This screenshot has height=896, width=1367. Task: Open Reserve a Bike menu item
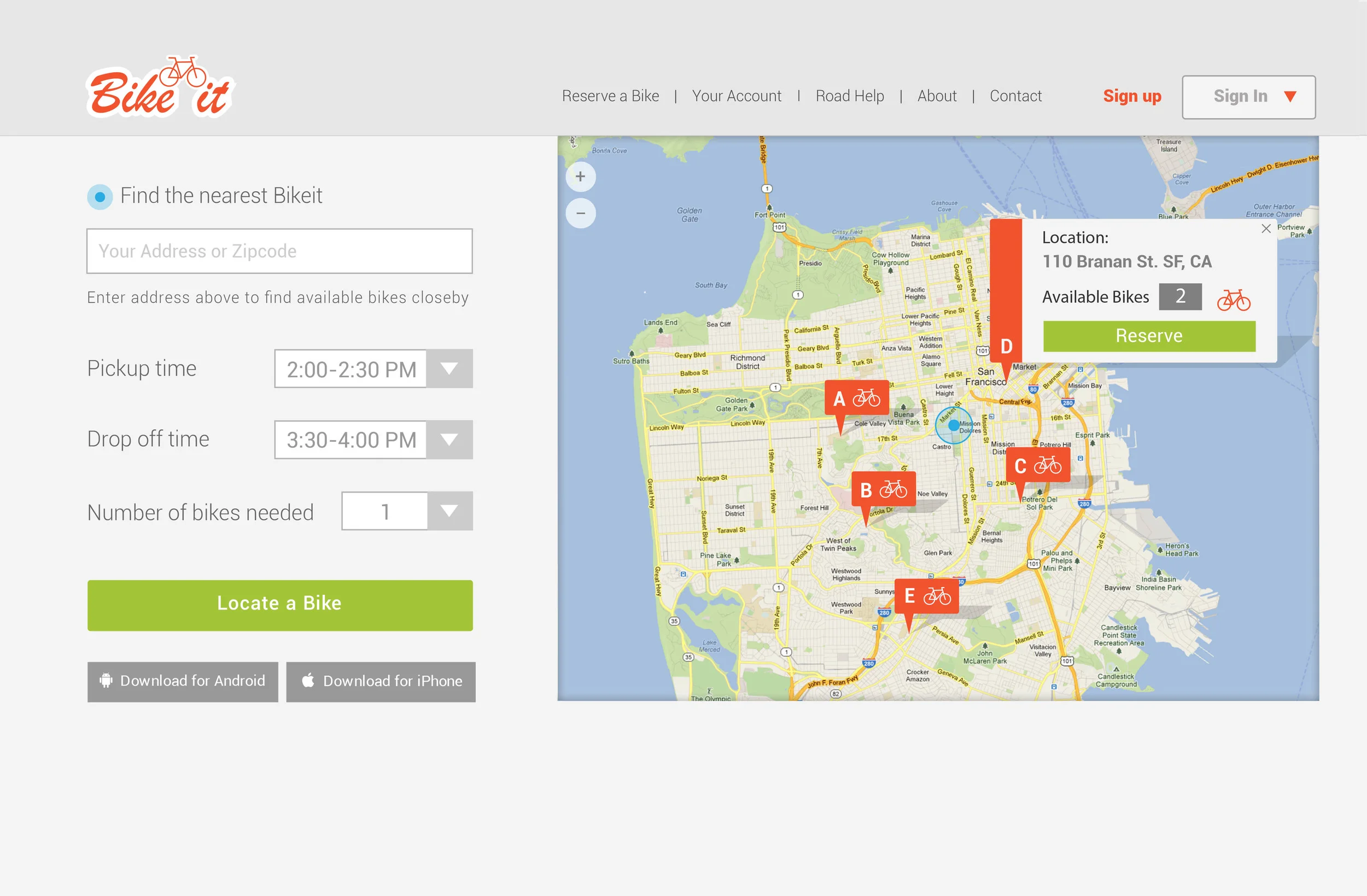[x=610, y=96]
